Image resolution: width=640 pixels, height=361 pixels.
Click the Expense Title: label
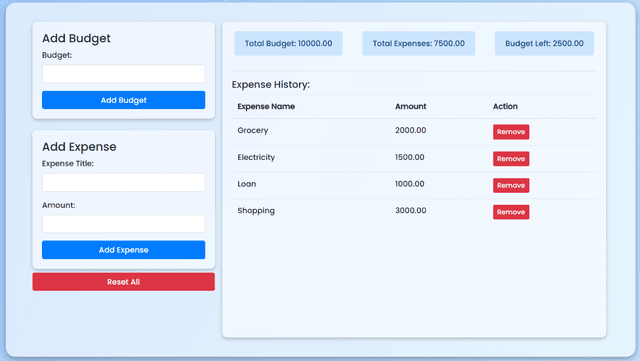point(68,163)
